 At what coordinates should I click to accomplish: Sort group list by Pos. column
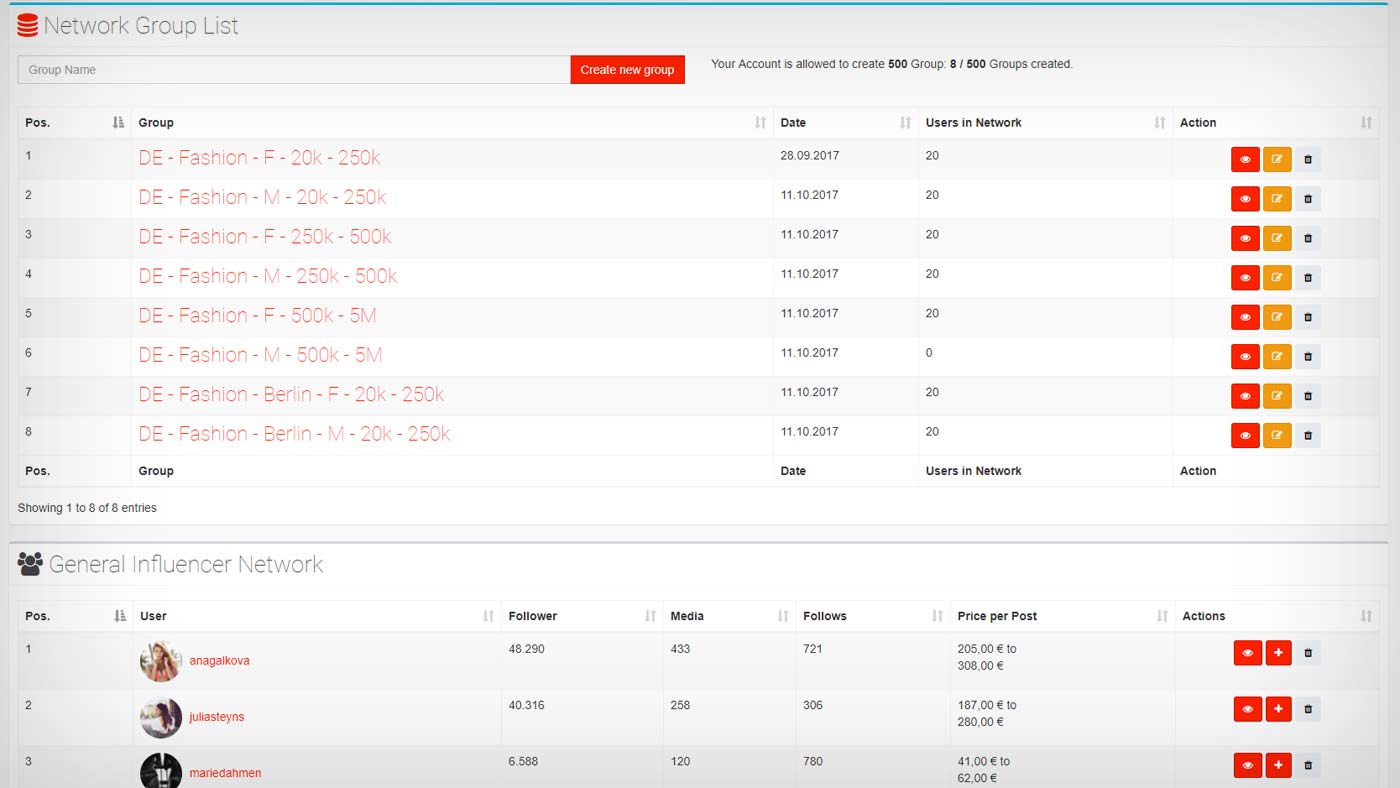coord(74,123)
